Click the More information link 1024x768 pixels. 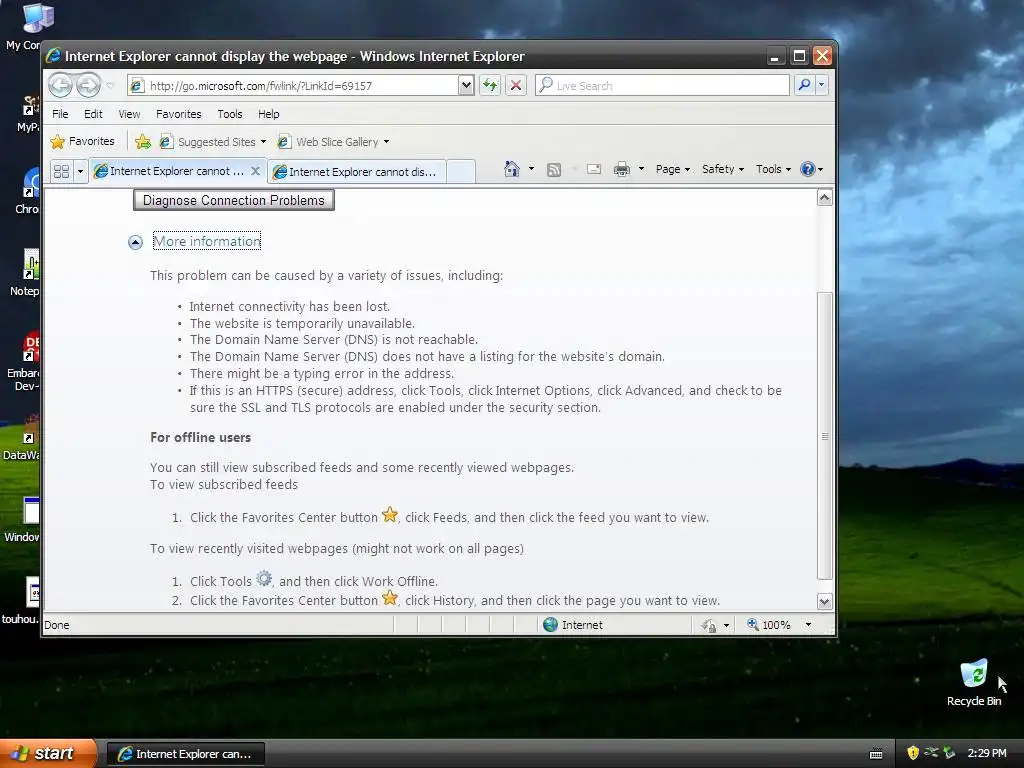pyautogui.click(x=207, y=241)
